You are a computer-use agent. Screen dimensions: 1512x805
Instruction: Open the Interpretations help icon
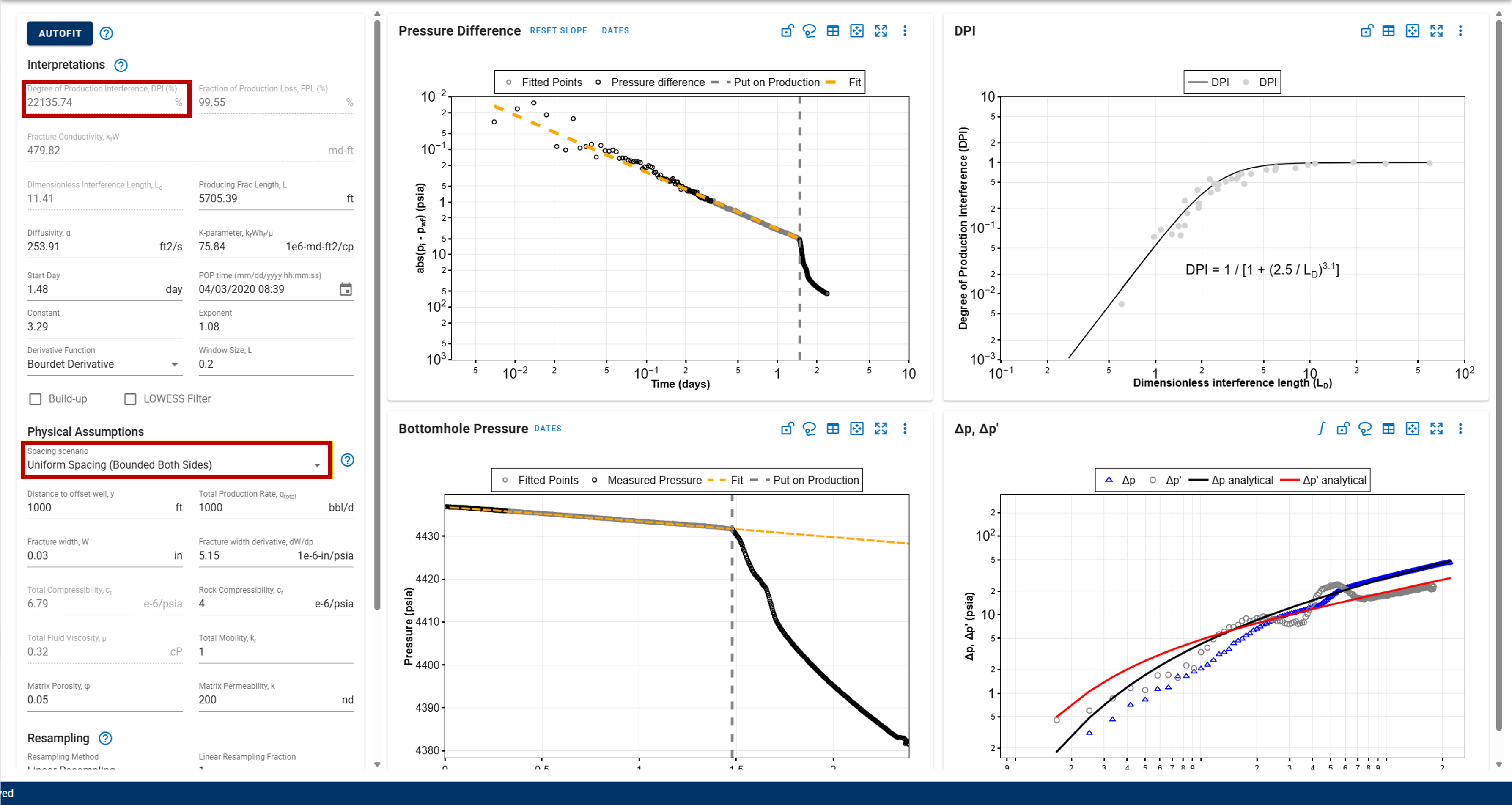(121, 65)
